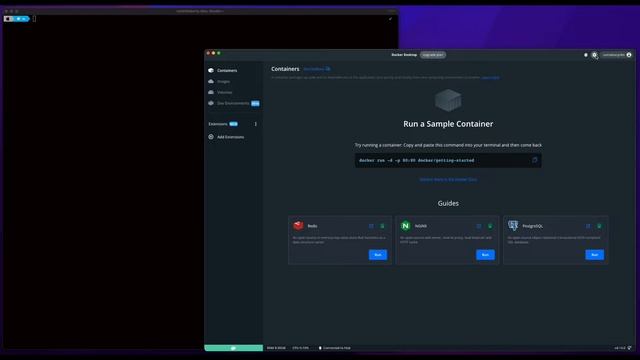Click the PostgreSQL elephant icon
The height and width of the screenshot is (360, 640).
point(513,225)
